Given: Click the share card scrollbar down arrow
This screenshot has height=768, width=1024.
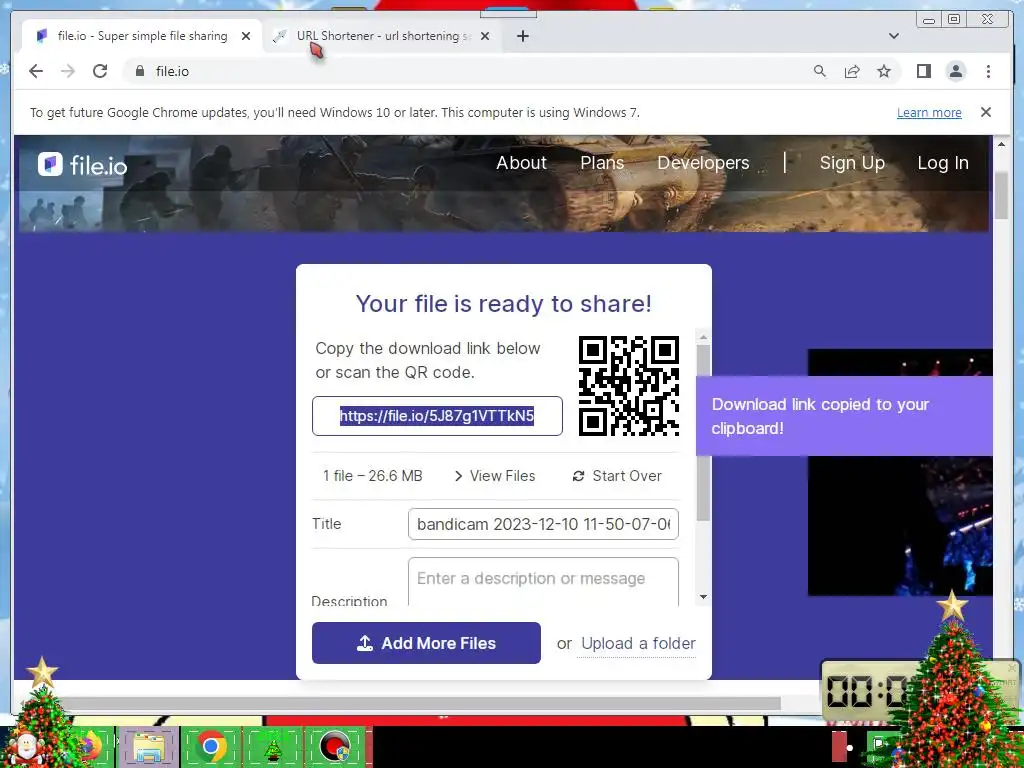Looking at the screenshot, I should point(703,597).
